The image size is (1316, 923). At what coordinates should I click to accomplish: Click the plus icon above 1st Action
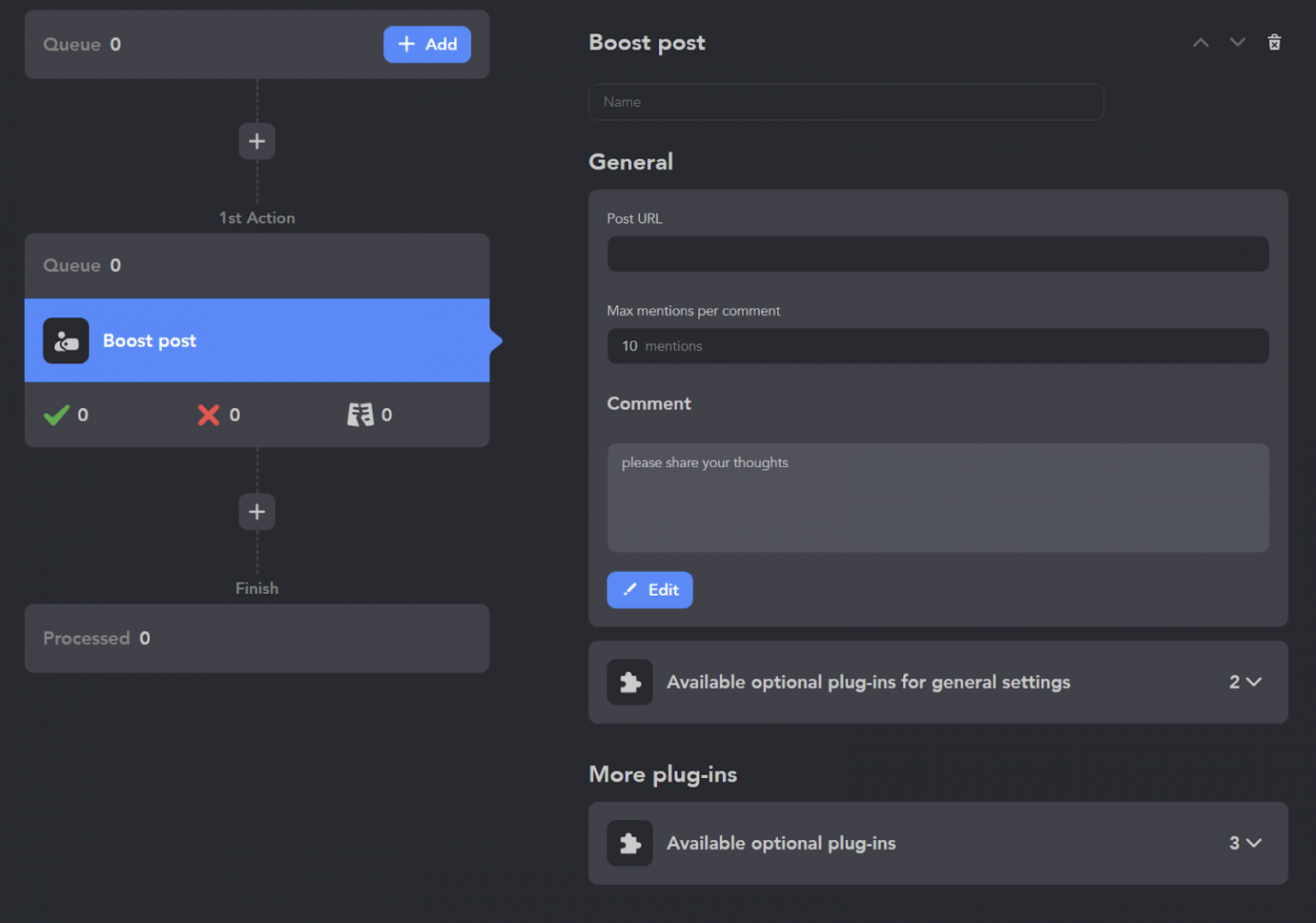[x=257, y=141]
